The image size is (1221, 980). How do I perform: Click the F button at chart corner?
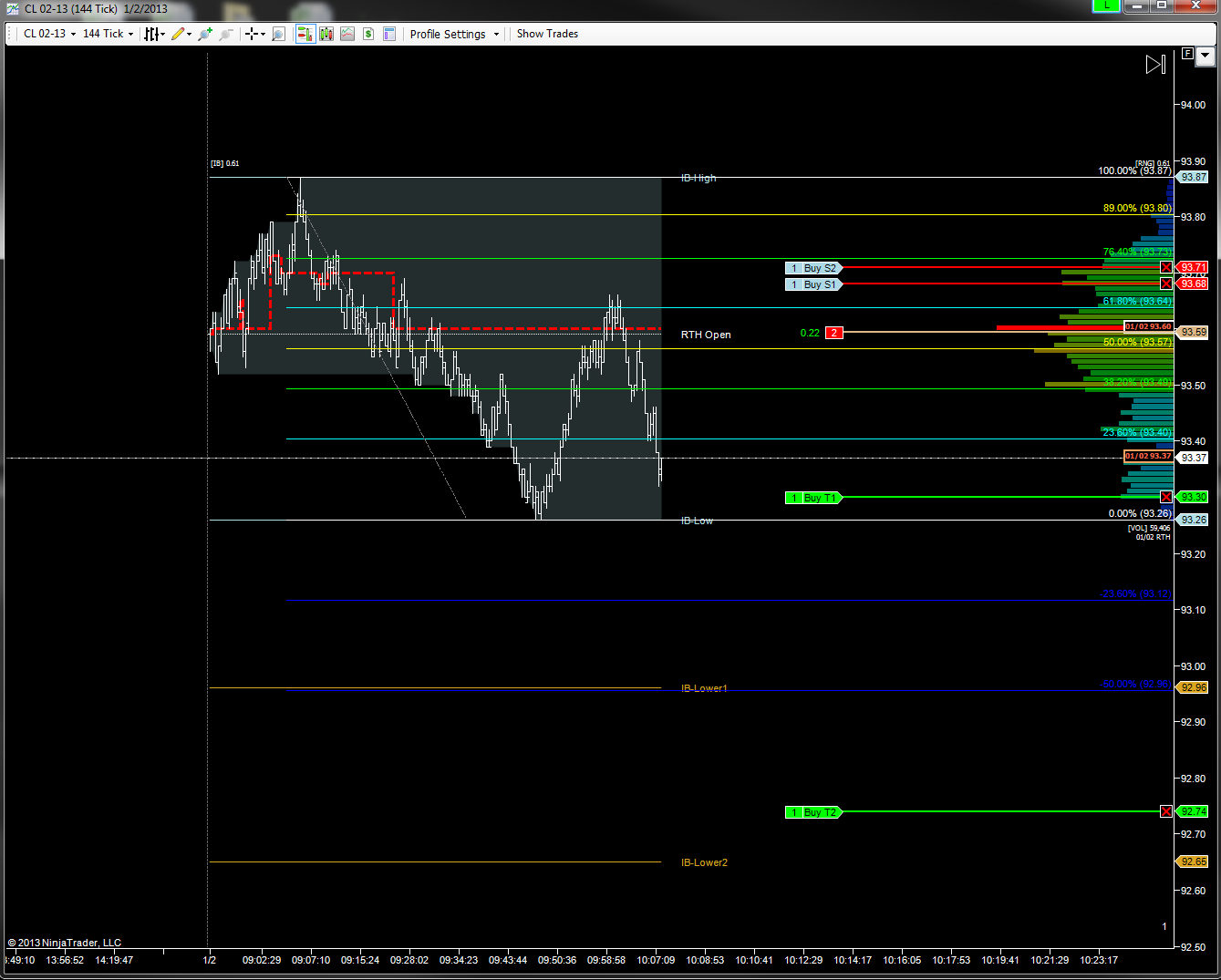click(1187, 54)
